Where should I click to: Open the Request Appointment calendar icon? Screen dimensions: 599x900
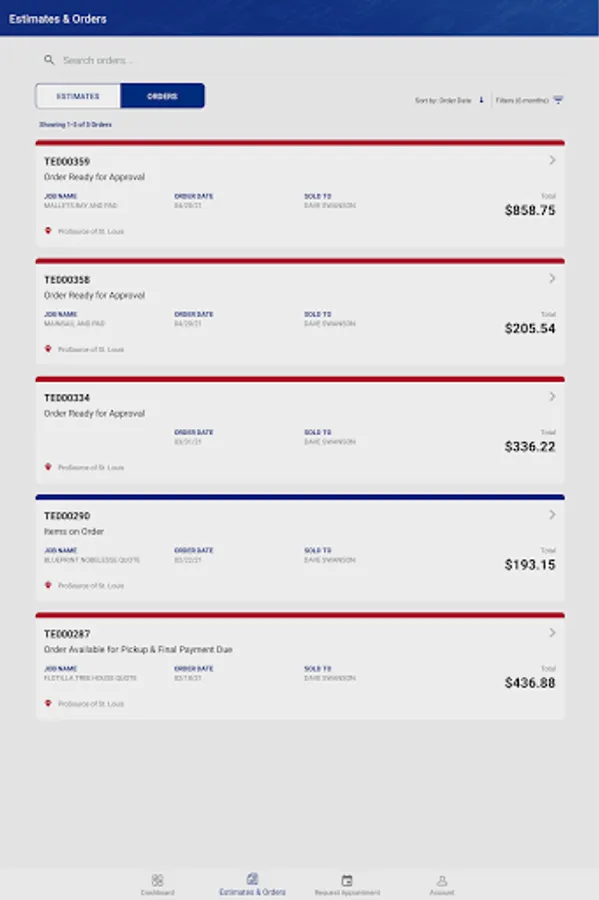click(347, 880)
